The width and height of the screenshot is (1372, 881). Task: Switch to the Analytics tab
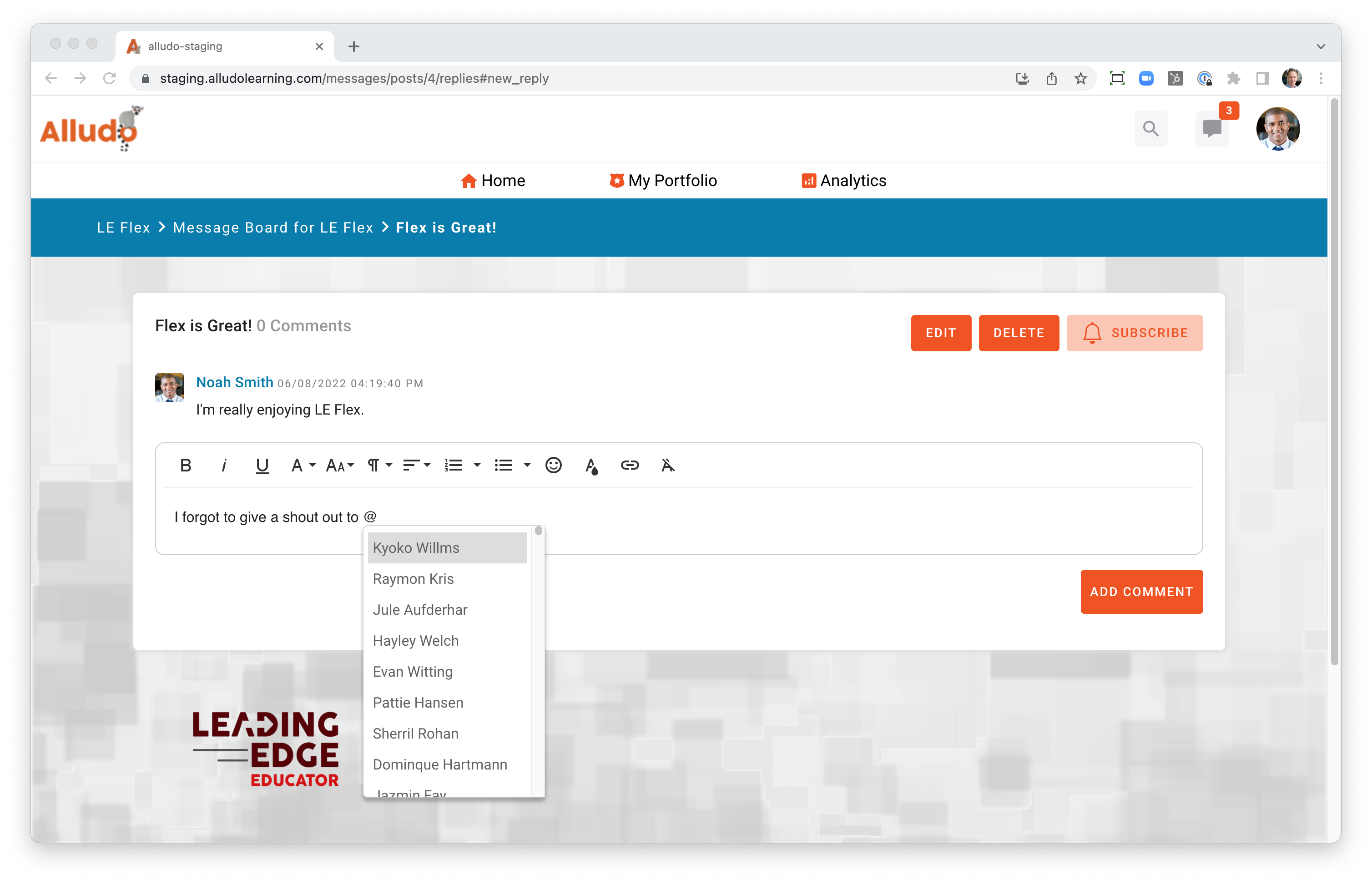click(843, 180)
